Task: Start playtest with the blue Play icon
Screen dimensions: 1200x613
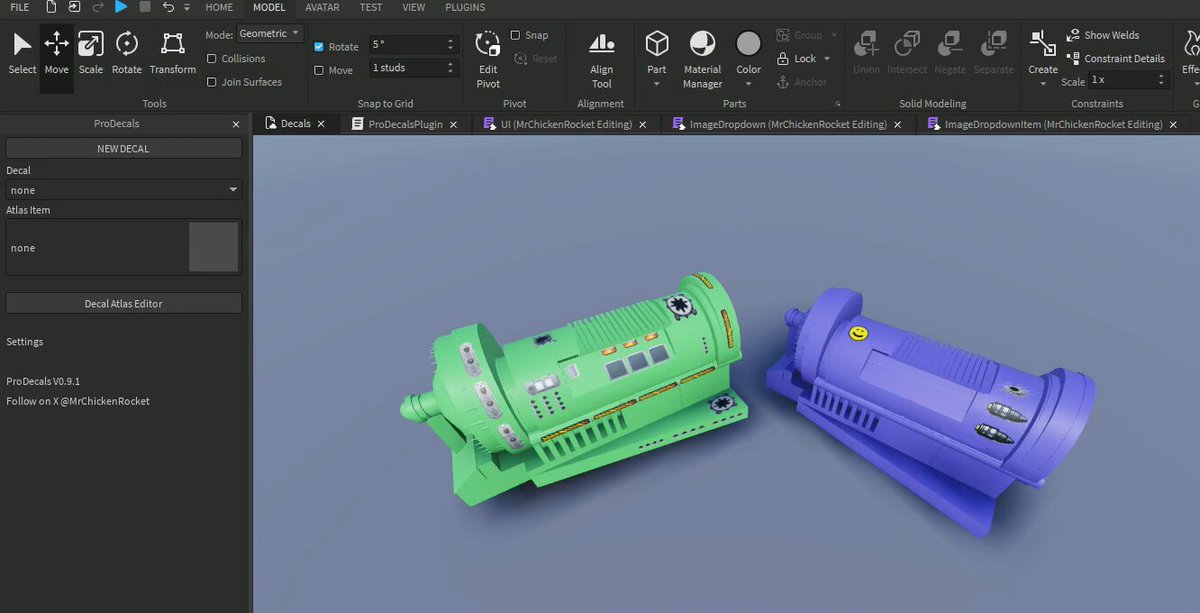Action: [121, 7]
